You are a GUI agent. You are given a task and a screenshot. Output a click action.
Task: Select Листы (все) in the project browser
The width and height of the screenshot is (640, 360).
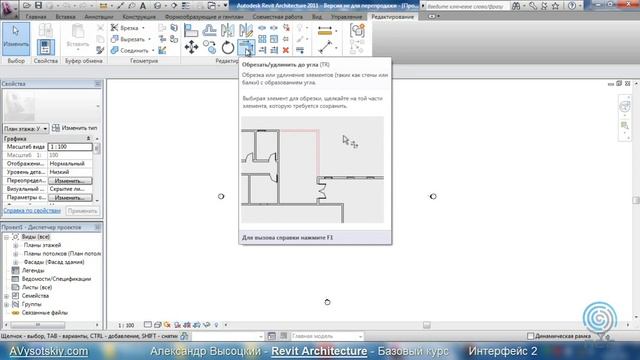coord(37,287)
